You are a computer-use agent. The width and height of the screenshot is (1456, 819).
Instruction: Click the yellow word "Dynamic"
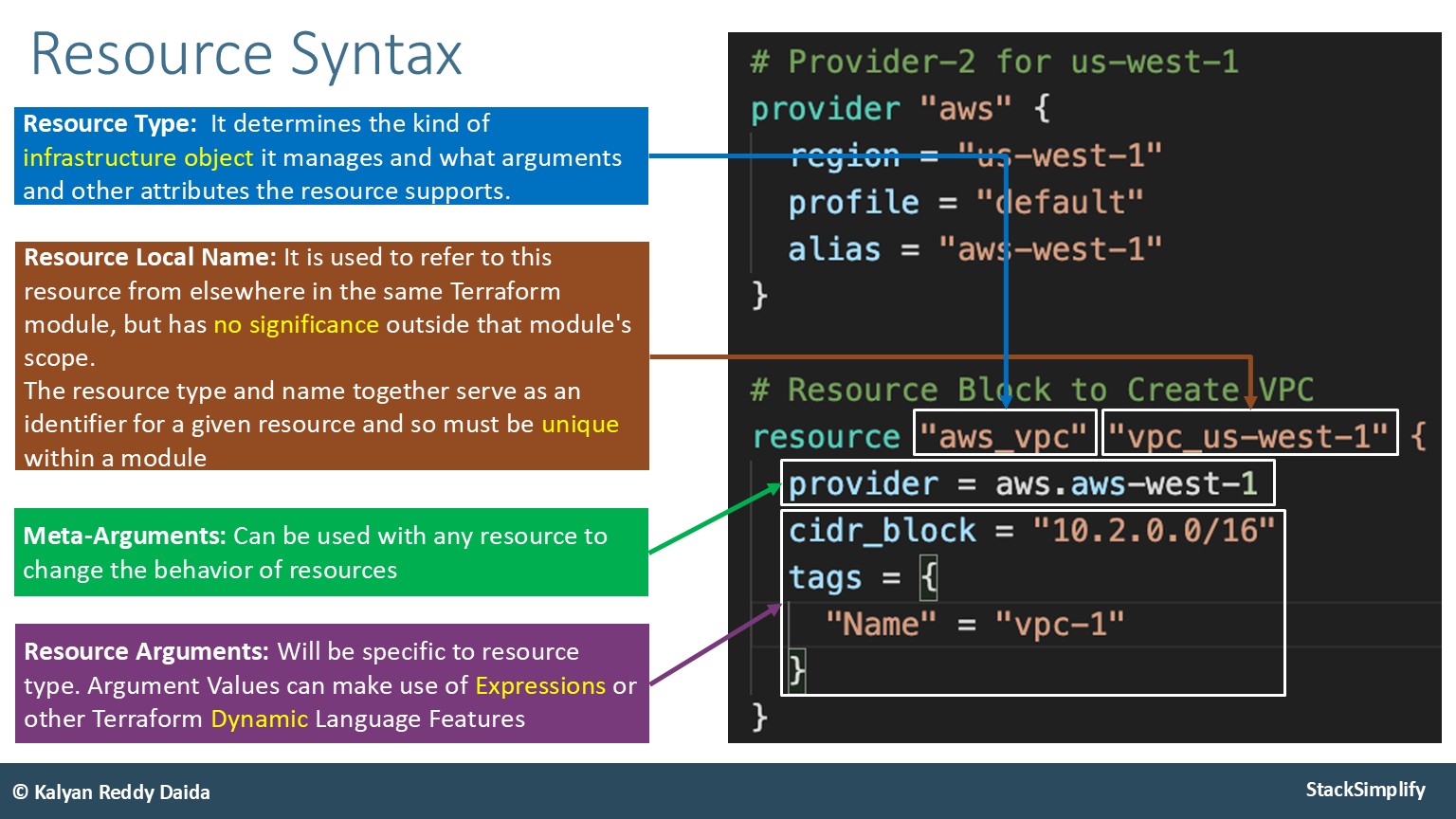[x=259, y=719]
